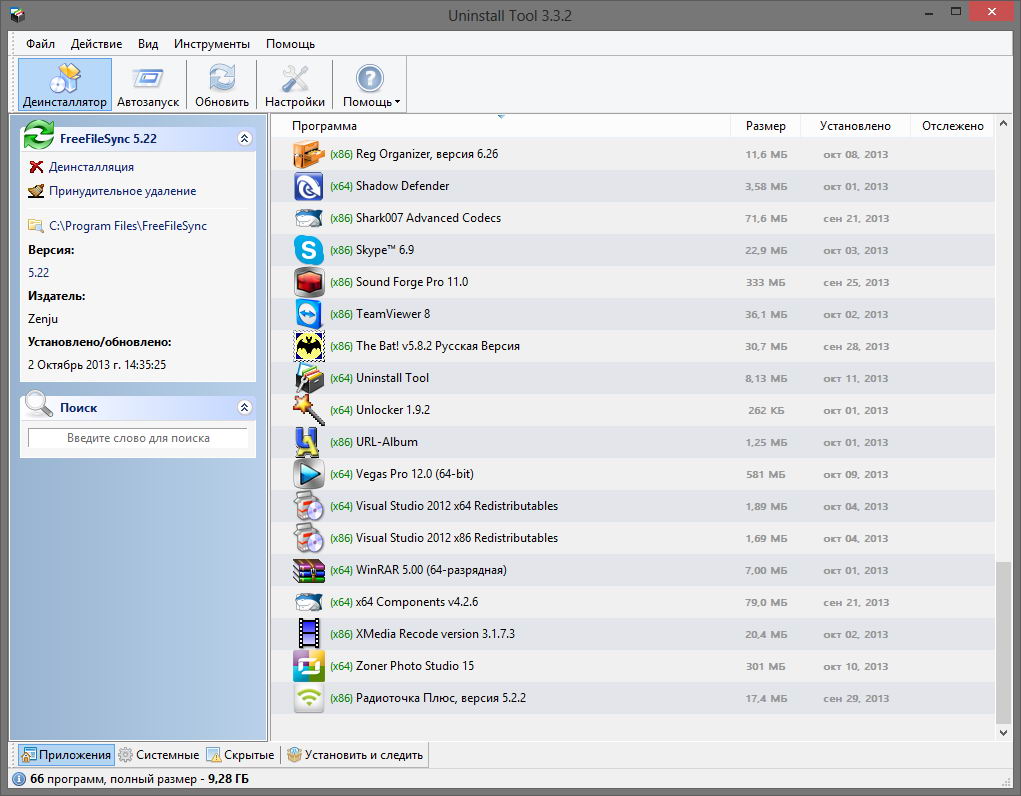Click the search field Введите слово
1021x796 pixels.
[138, 438]
